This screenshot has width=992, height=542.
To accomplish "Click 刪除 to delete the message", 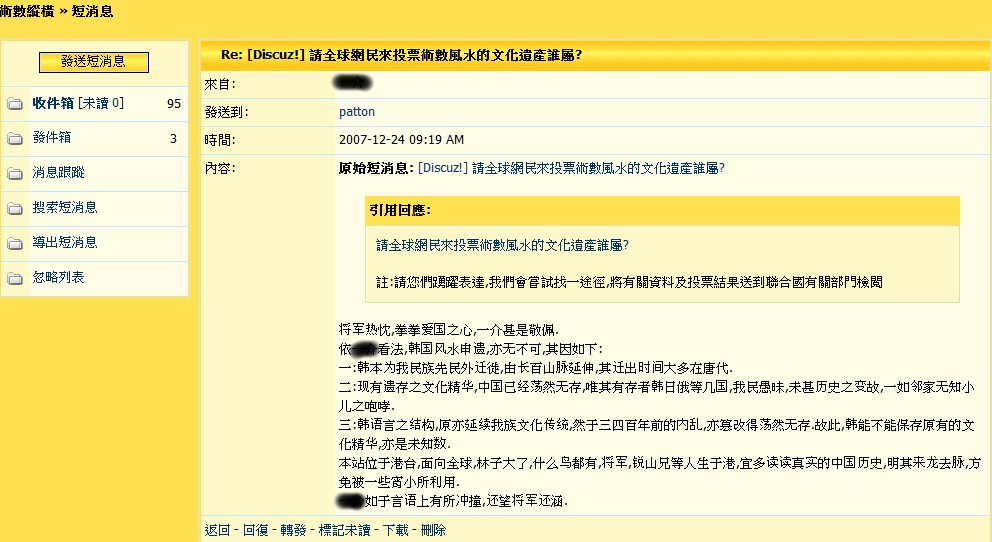I will (433, 530).
